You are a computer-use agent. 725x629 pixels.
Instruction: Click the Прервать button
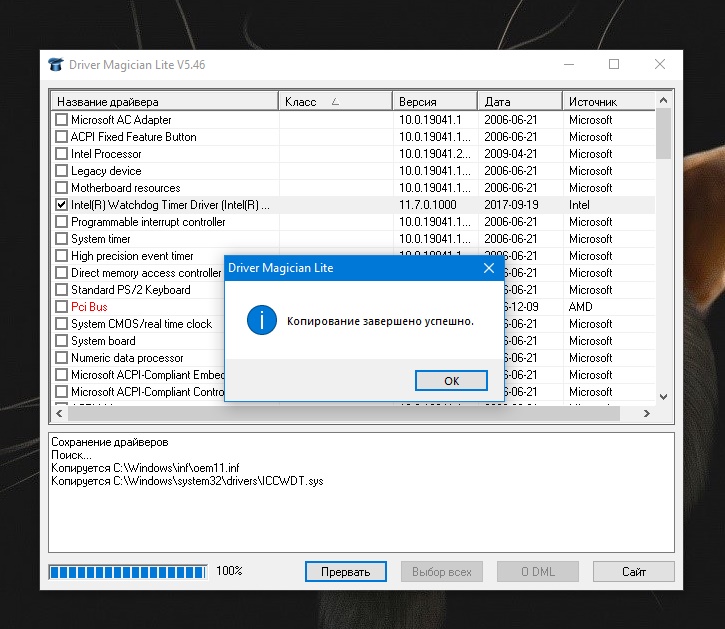point(346,572)
